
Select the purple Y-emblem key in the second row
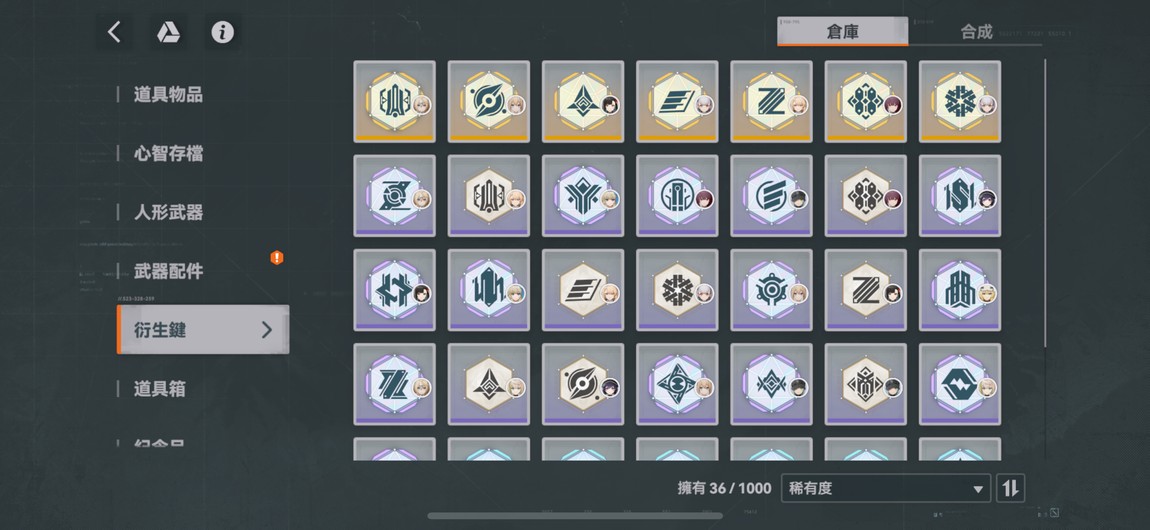pyautogui.click(x=583, y=196)
